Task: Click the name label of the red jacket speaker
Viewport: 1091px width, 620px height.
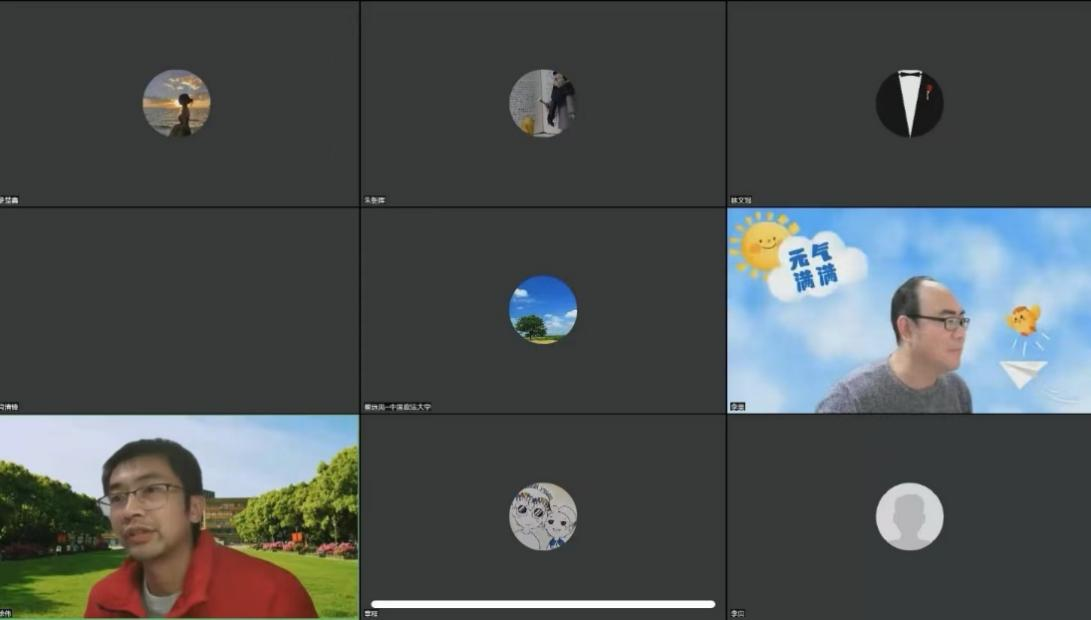Action: click(x=6, y=613)
